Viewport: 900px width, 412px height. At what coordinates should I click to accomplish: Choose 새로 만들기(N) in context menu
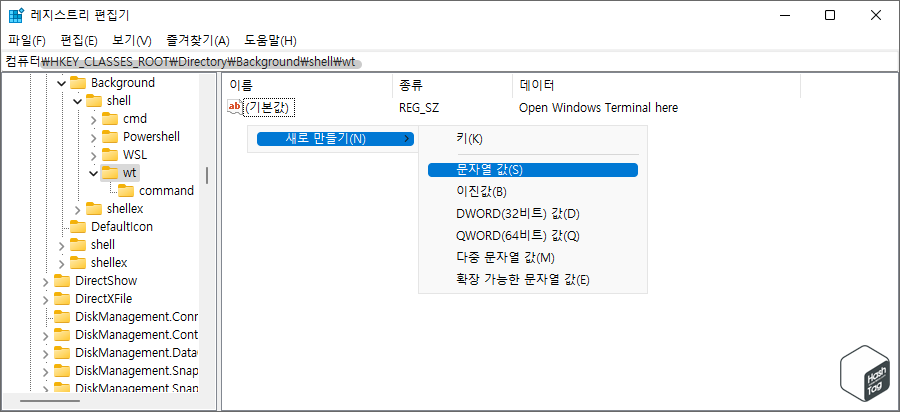point(335,139)
